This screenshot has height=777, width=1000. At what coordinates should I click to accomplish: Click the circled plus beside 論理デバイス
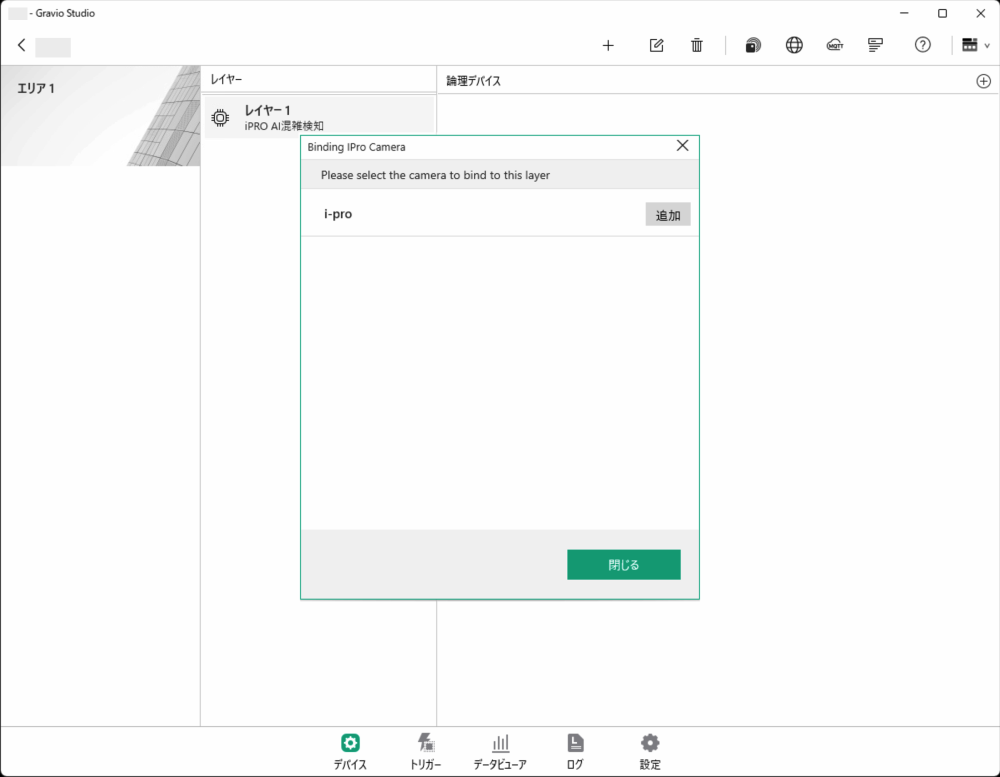983,81
